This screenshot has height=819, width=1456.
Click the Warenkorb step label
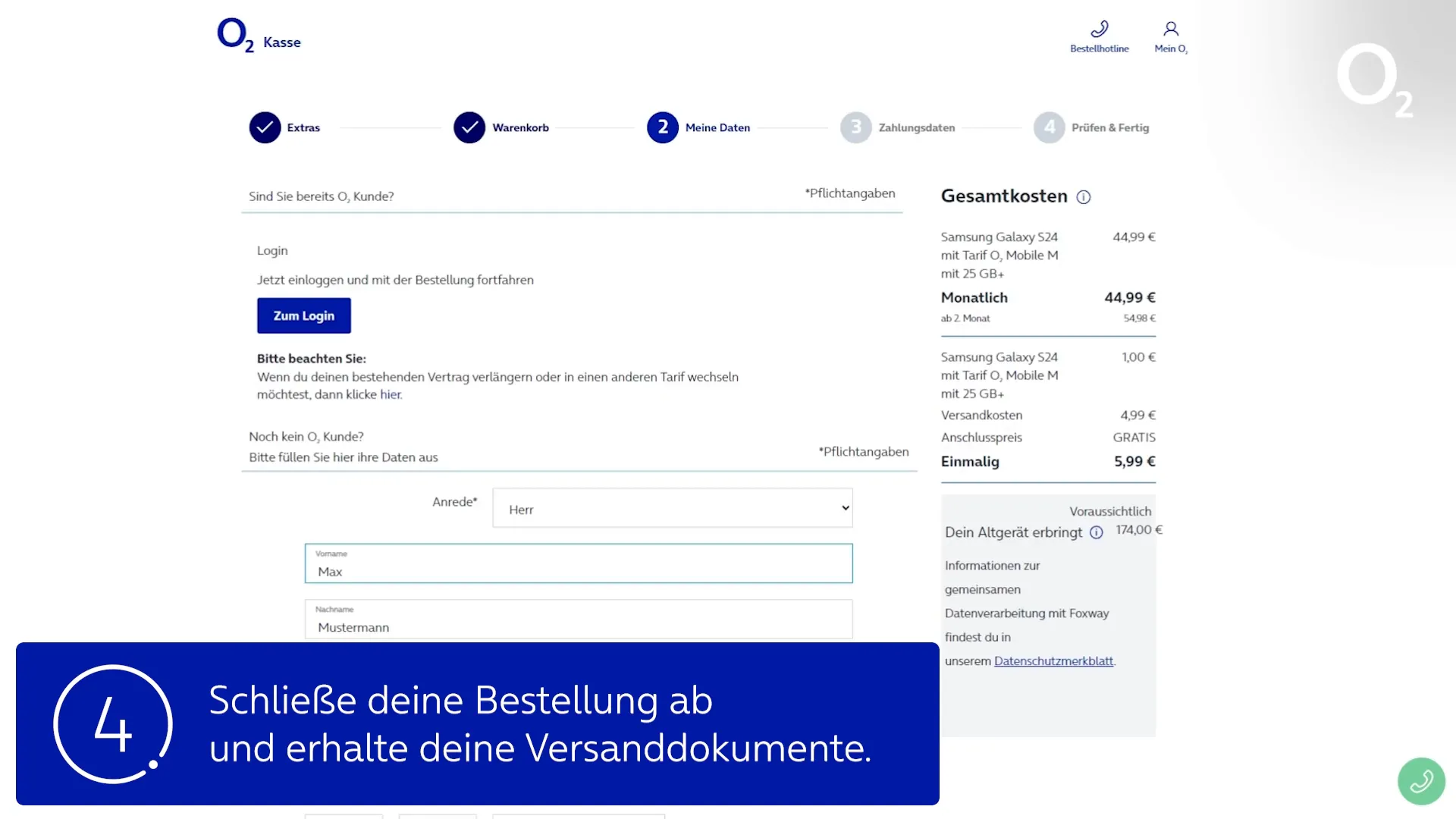tap(520, 127)
